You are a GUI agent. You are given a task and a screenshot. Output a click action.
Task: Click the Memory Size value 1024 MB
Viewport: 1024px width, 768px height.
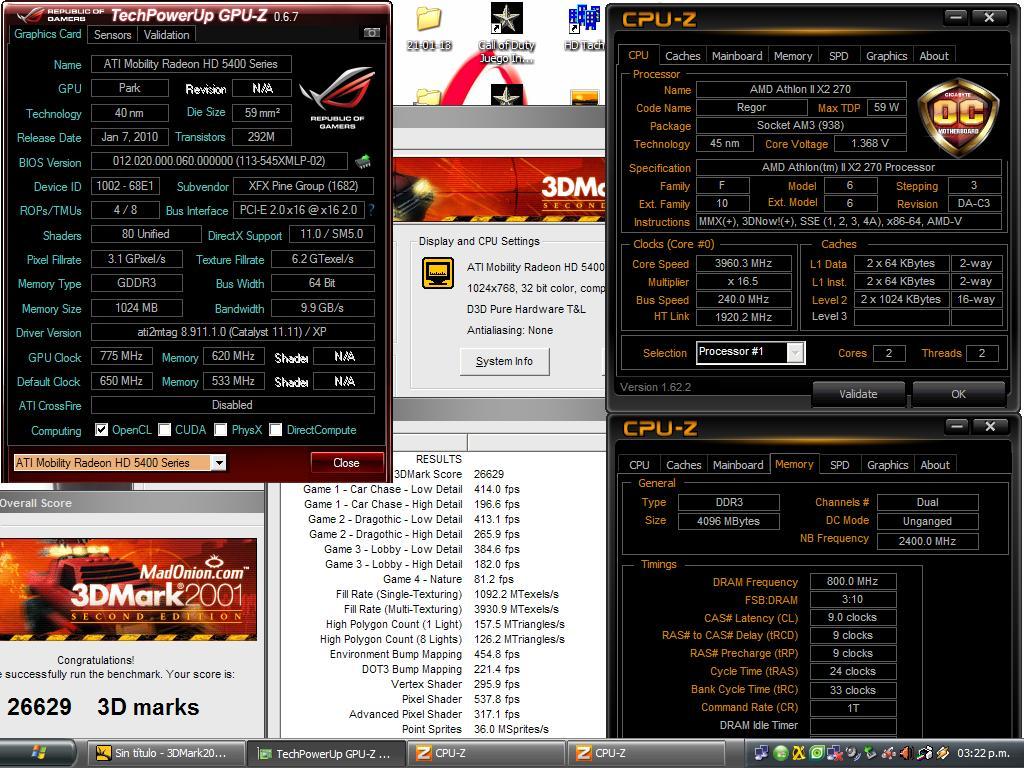[x=136, y=308]
